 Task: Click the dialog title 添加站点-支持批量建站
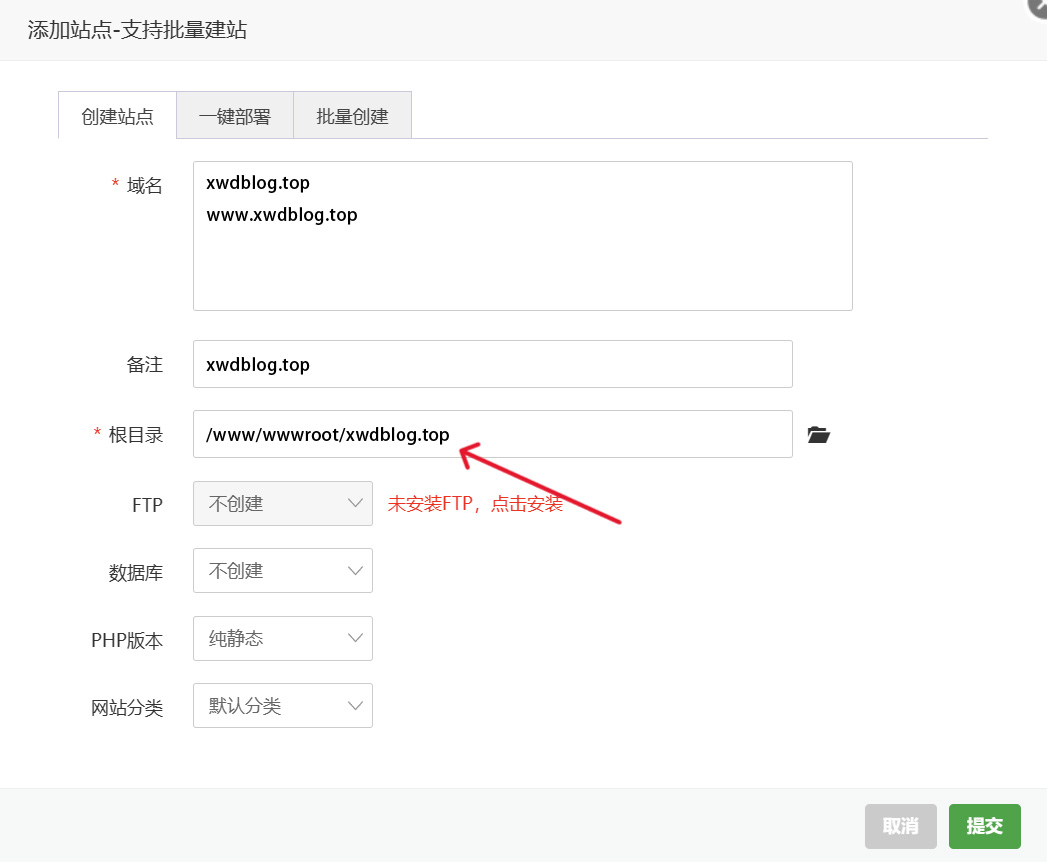(x=137, y=30)
